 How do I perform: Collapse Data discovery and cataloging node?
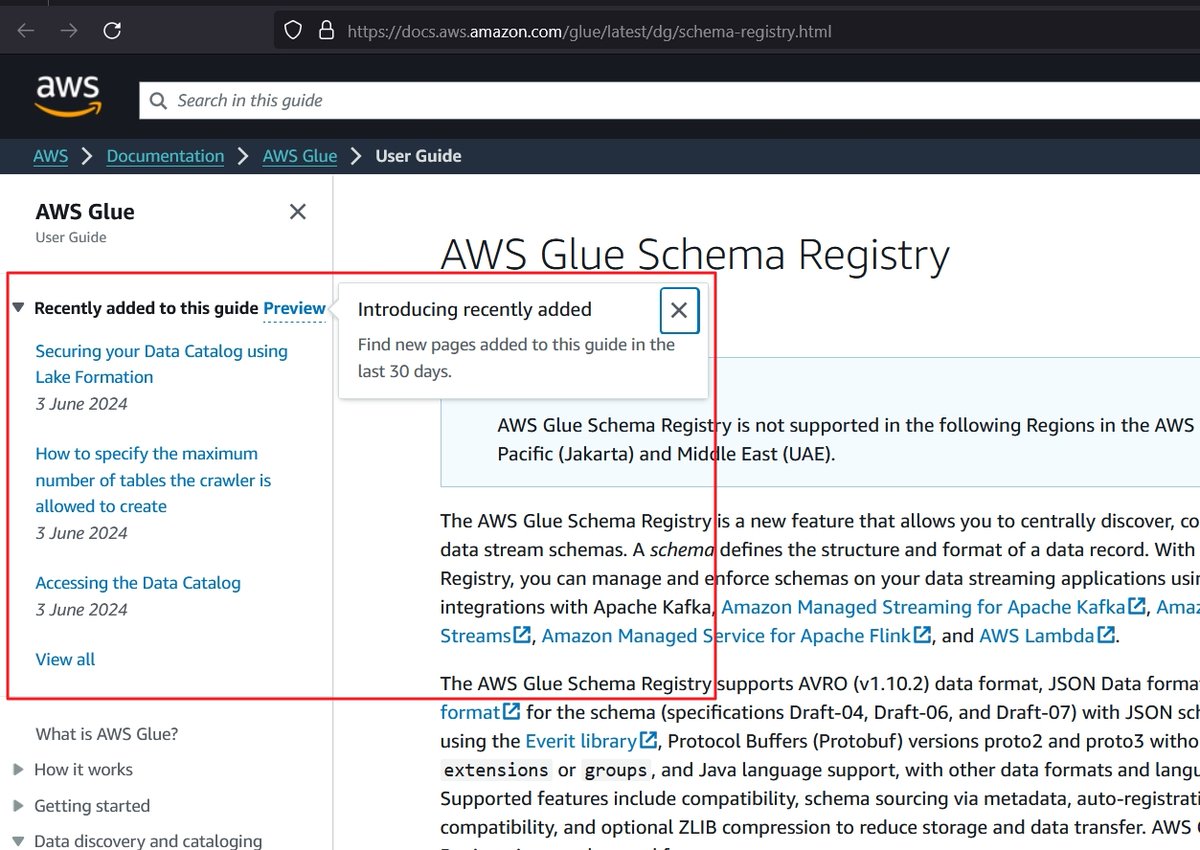(x=18, y=842)
